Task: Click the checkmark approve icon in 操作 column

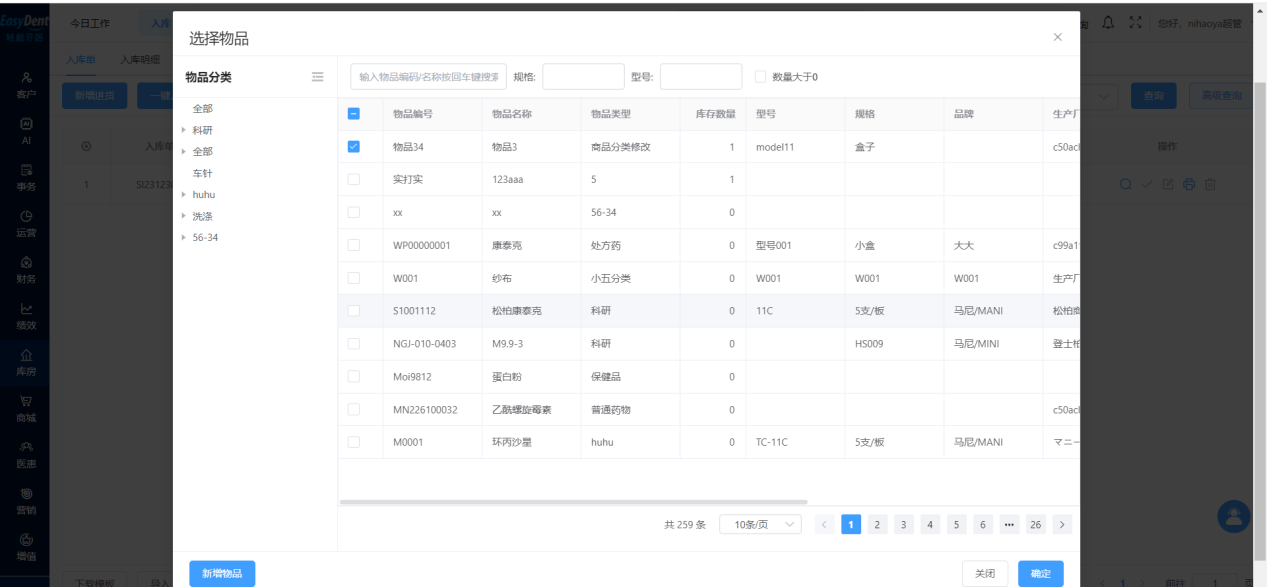Action: tap(1148, 184)
